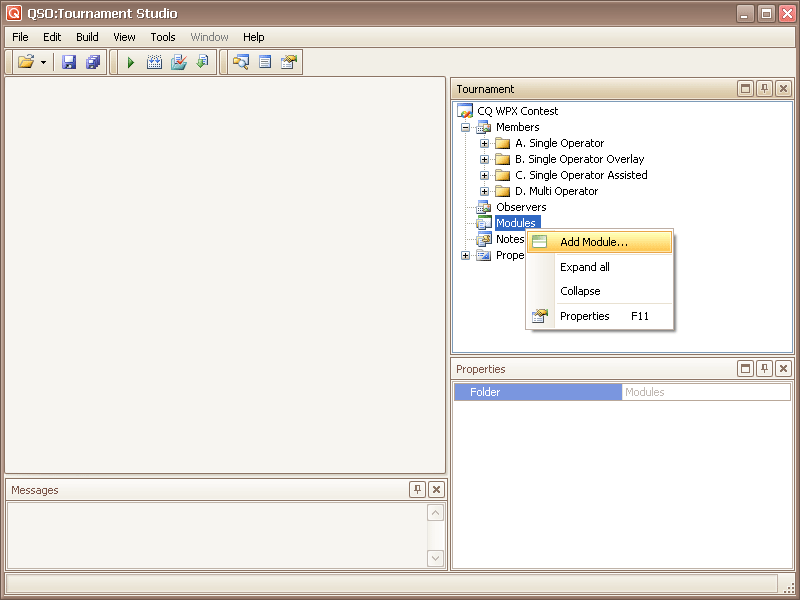800x600 pixels.
Task: Expand the A. Single Operator folder
Action: tap(485, 143)
